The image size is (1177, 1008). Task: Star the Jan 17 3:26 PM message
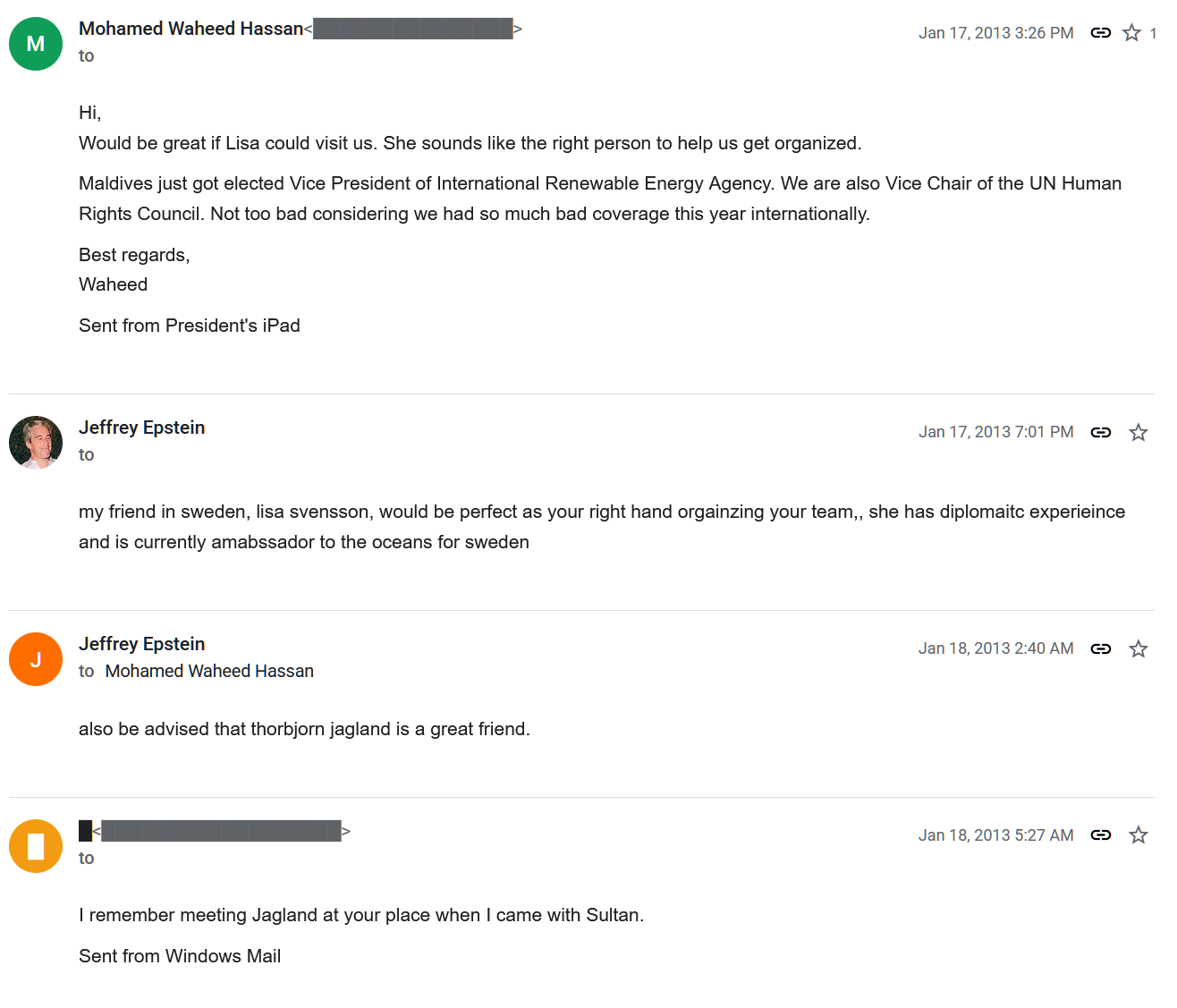click(x=1132, y=33)
